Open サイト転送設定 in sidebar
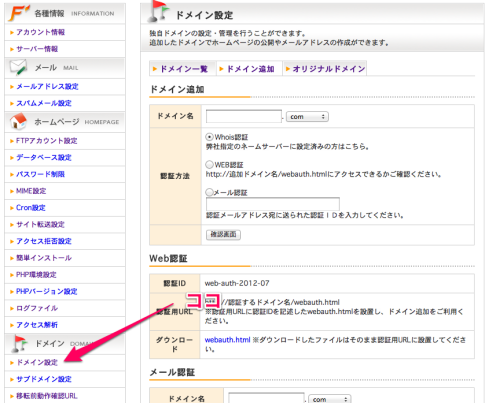500x403 pixels. [x=40, y=224]
